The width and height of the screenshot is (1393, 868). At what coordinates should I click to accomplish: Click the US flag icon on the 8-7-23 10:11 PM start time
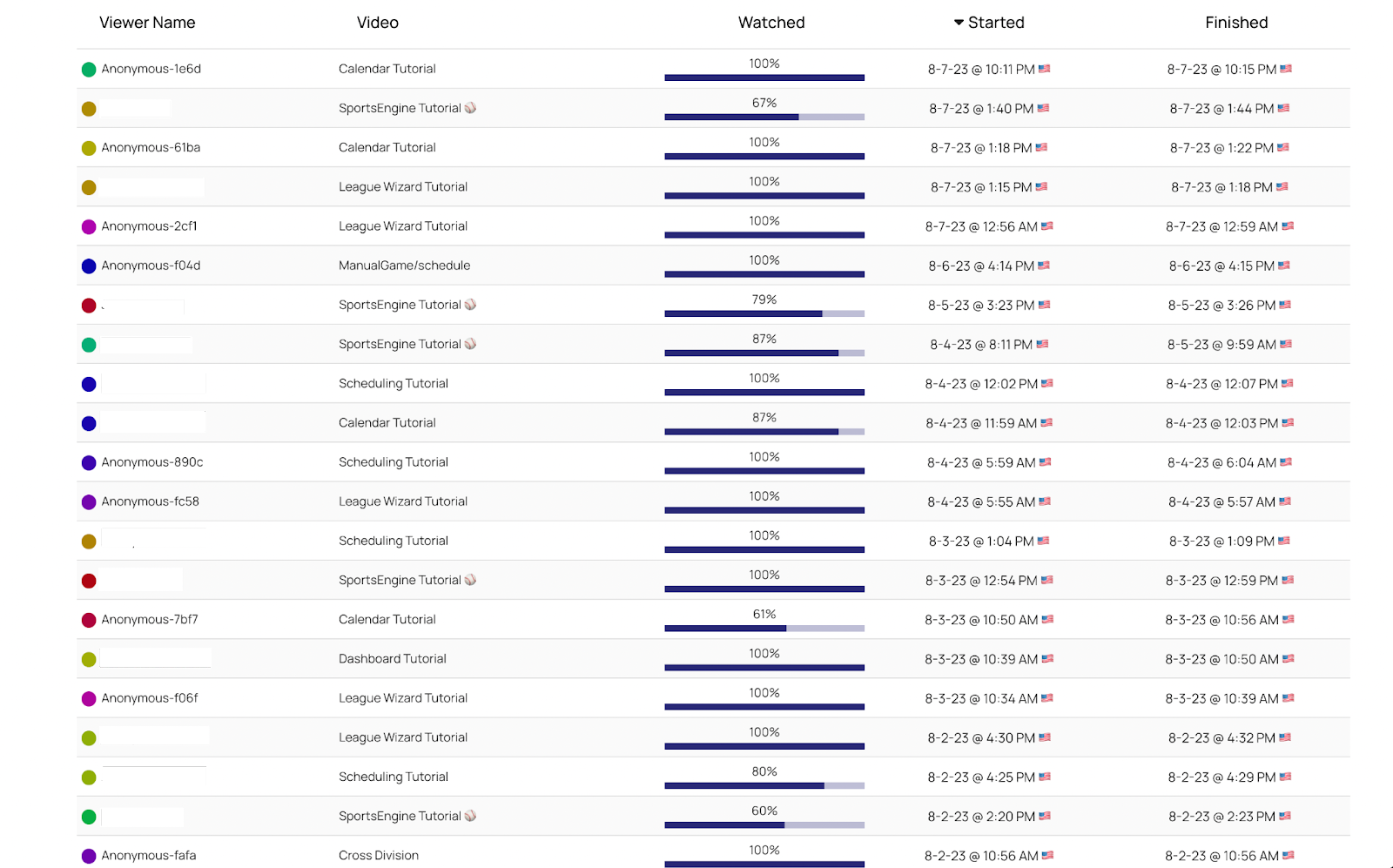pyautogui.click(x=1044, y=69)
